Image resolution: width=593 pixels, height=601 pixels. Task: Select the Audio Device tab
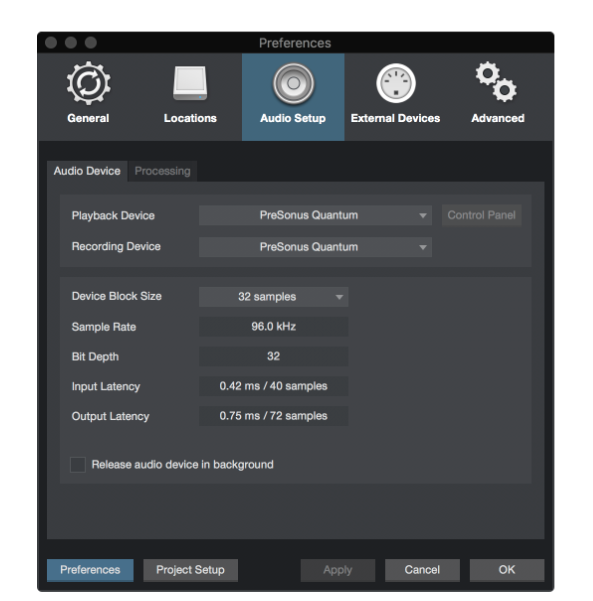[x=87, y=171]
